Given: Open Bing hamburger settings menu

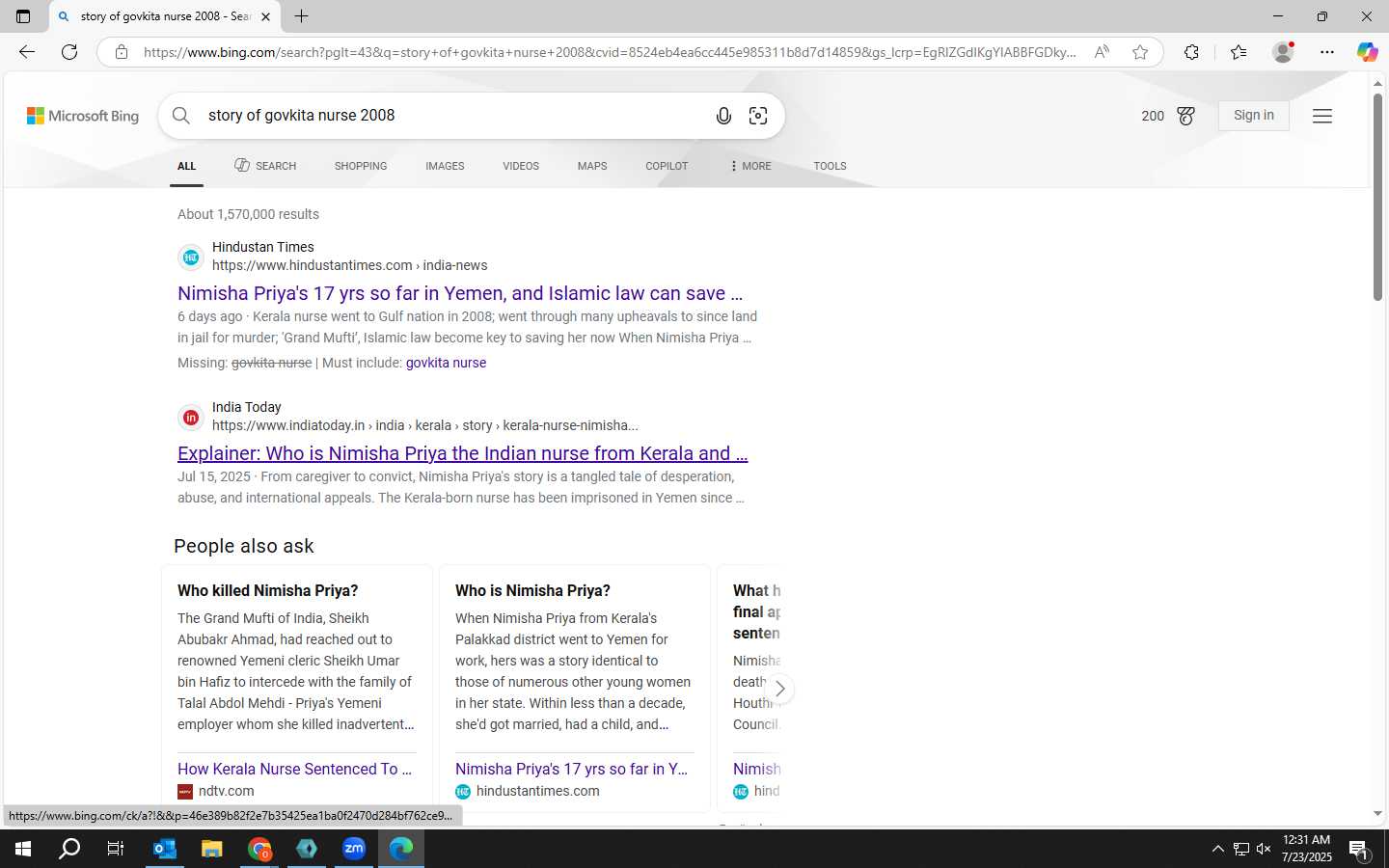Looking at the screenshot, I should pyautogui.click(x=1322, y=116).
